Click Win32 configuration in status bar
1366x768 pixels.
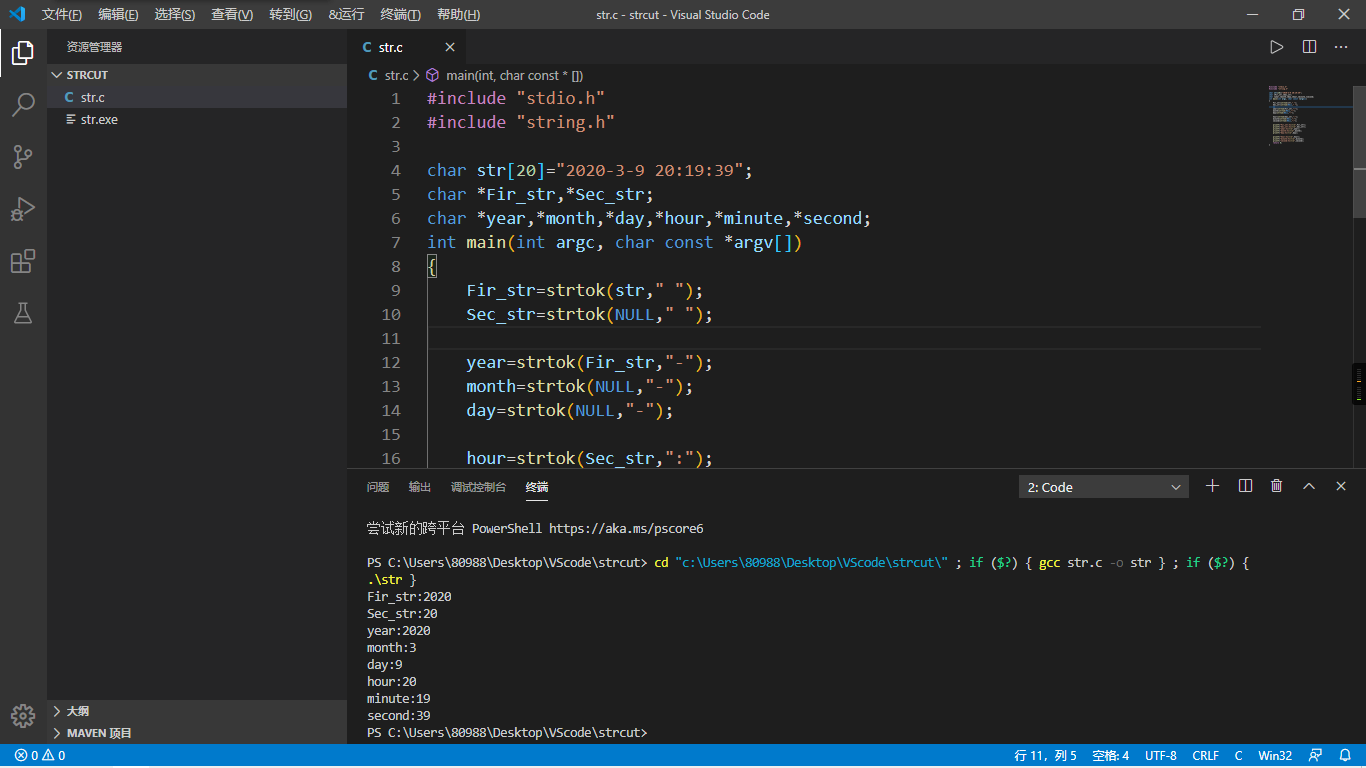[1275, 756]
